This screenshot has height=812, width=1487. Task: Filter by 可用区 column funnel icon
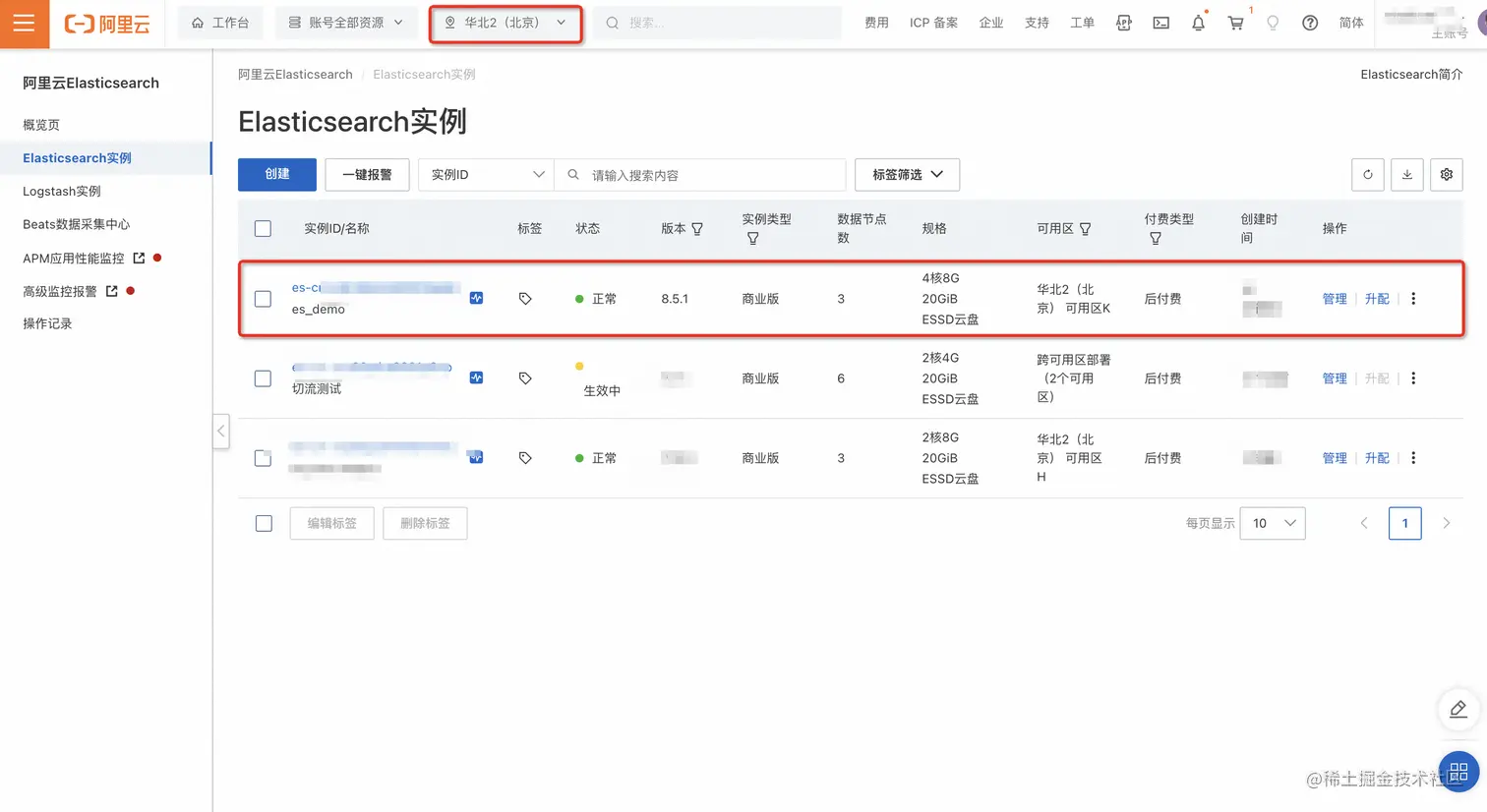pos(1086,229)
